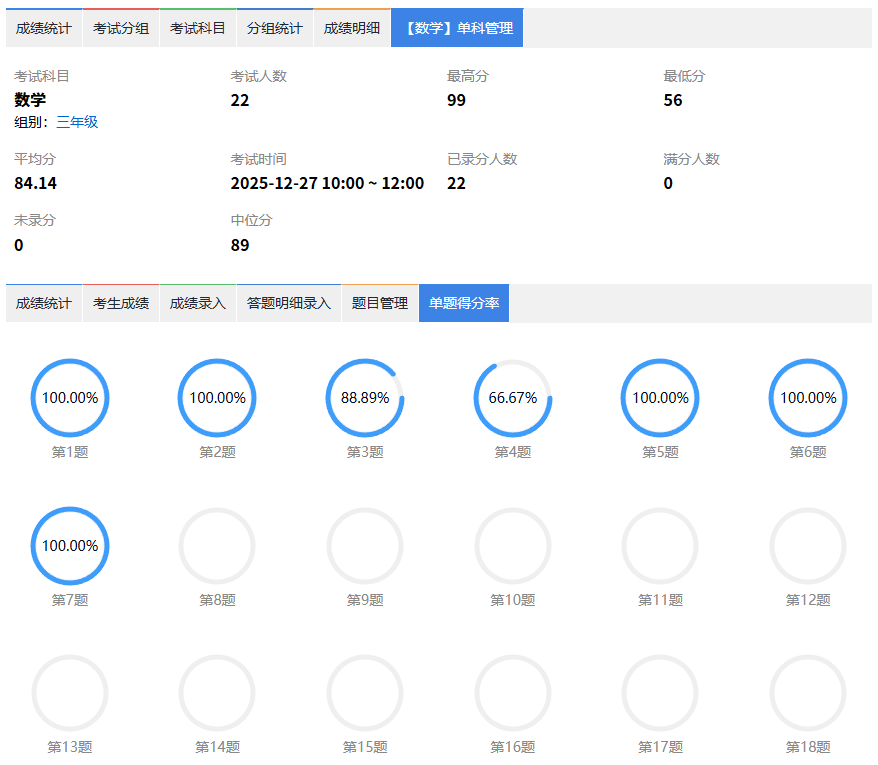Click the 单题得分率 sub-tab
This screenshot has width=878, height=765.
pyautogui.click(x=464, y=303)
